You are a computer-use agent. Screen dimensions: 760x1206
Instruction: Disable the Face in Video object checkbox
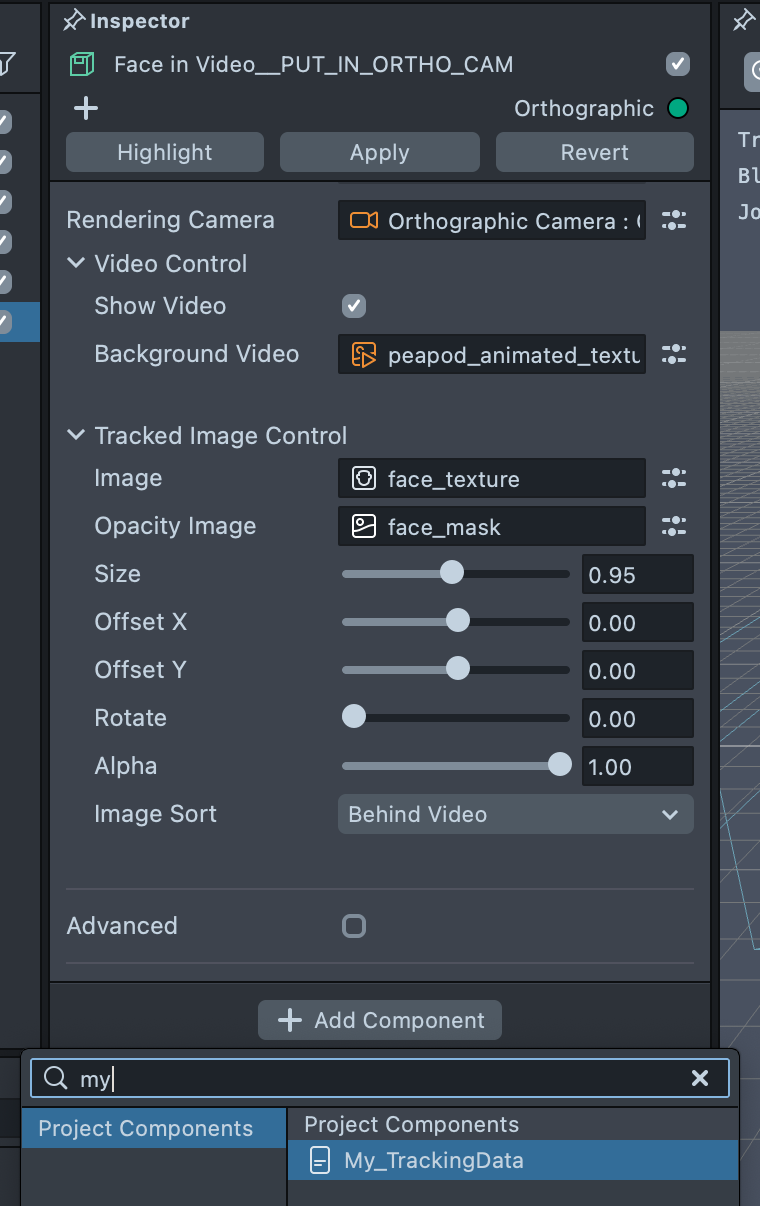tap(678, 65)
